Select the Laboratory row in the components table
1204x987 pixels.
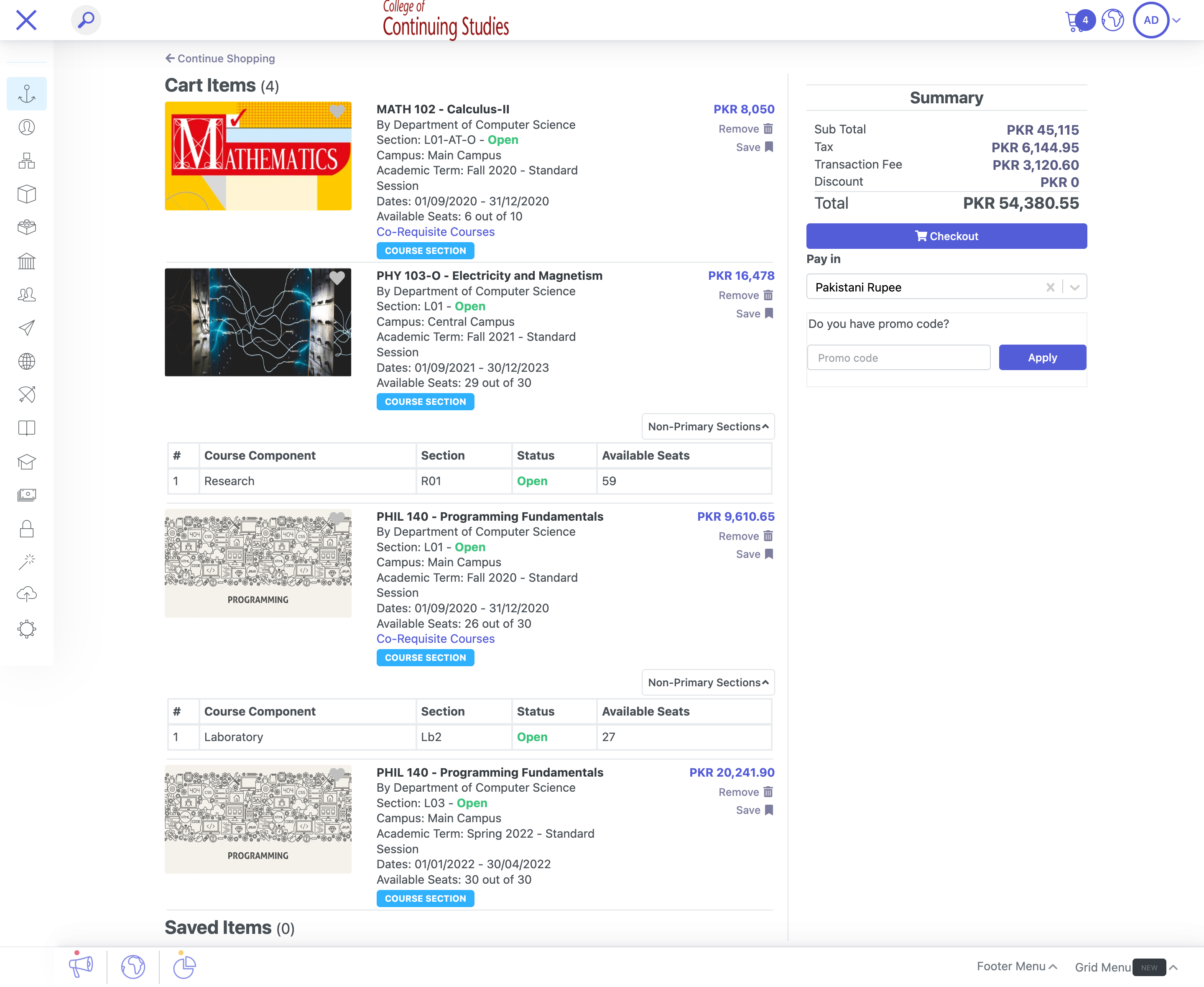(x=469, y=737)
